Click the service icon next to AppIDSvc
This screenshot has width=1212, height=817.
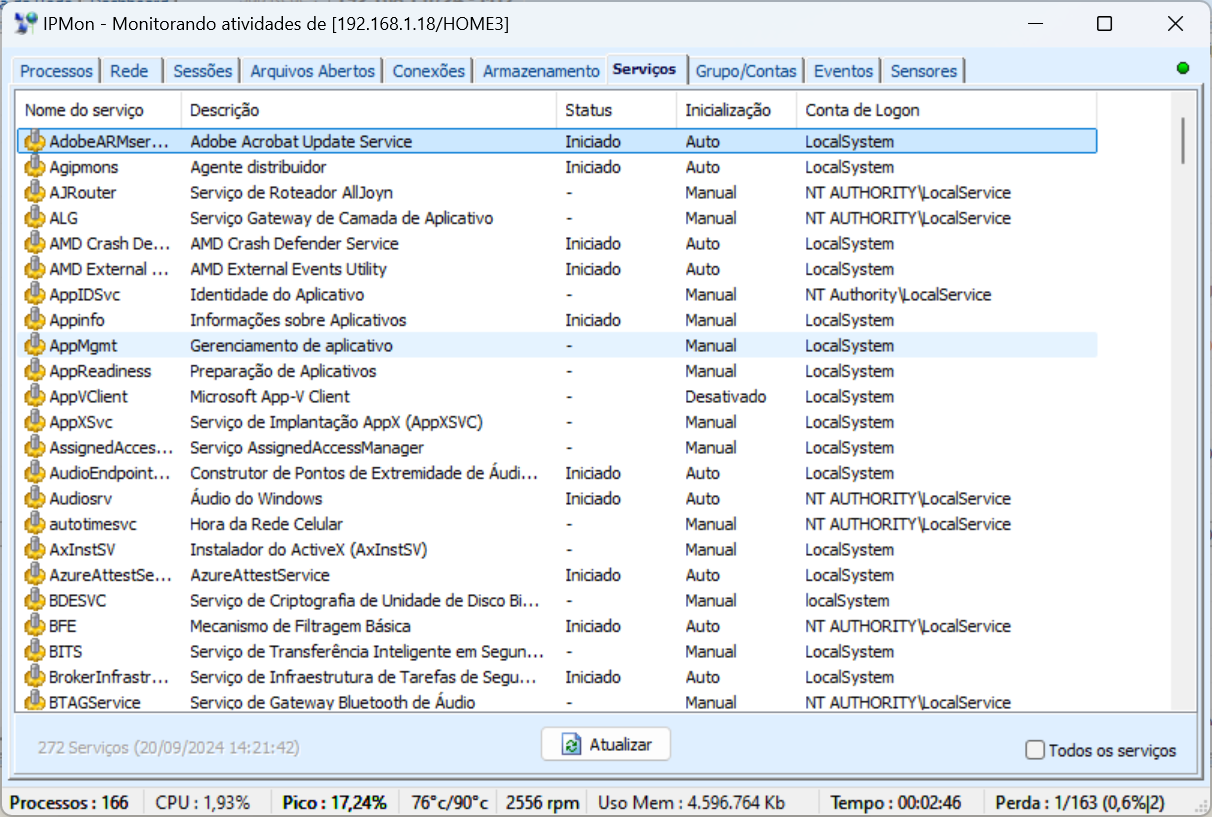[x=34, y=294]
